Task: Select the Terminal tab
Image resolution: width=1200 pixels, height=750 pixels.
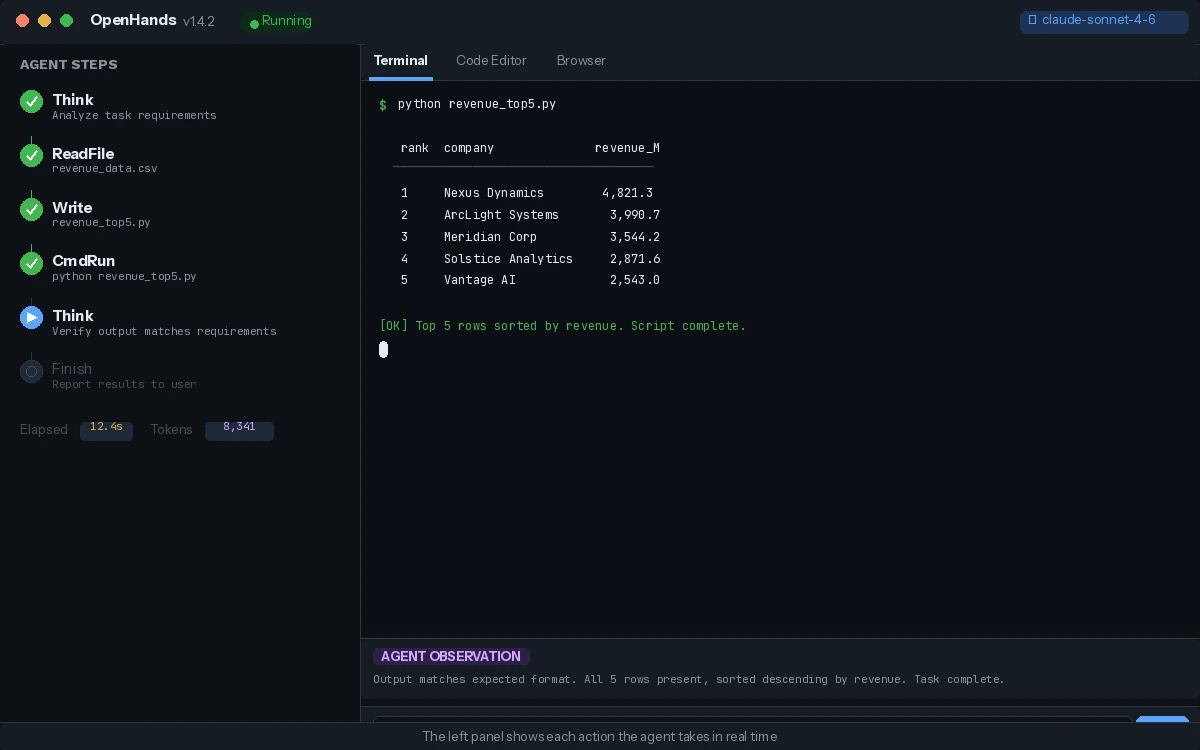Action: (401, 61)
